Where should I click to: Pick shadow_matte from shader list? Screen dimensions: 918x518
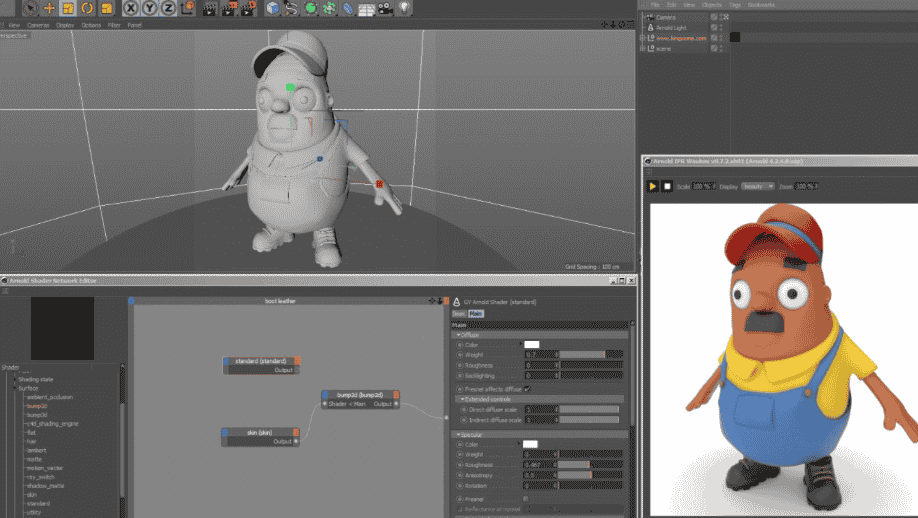[x=46, y=486]
